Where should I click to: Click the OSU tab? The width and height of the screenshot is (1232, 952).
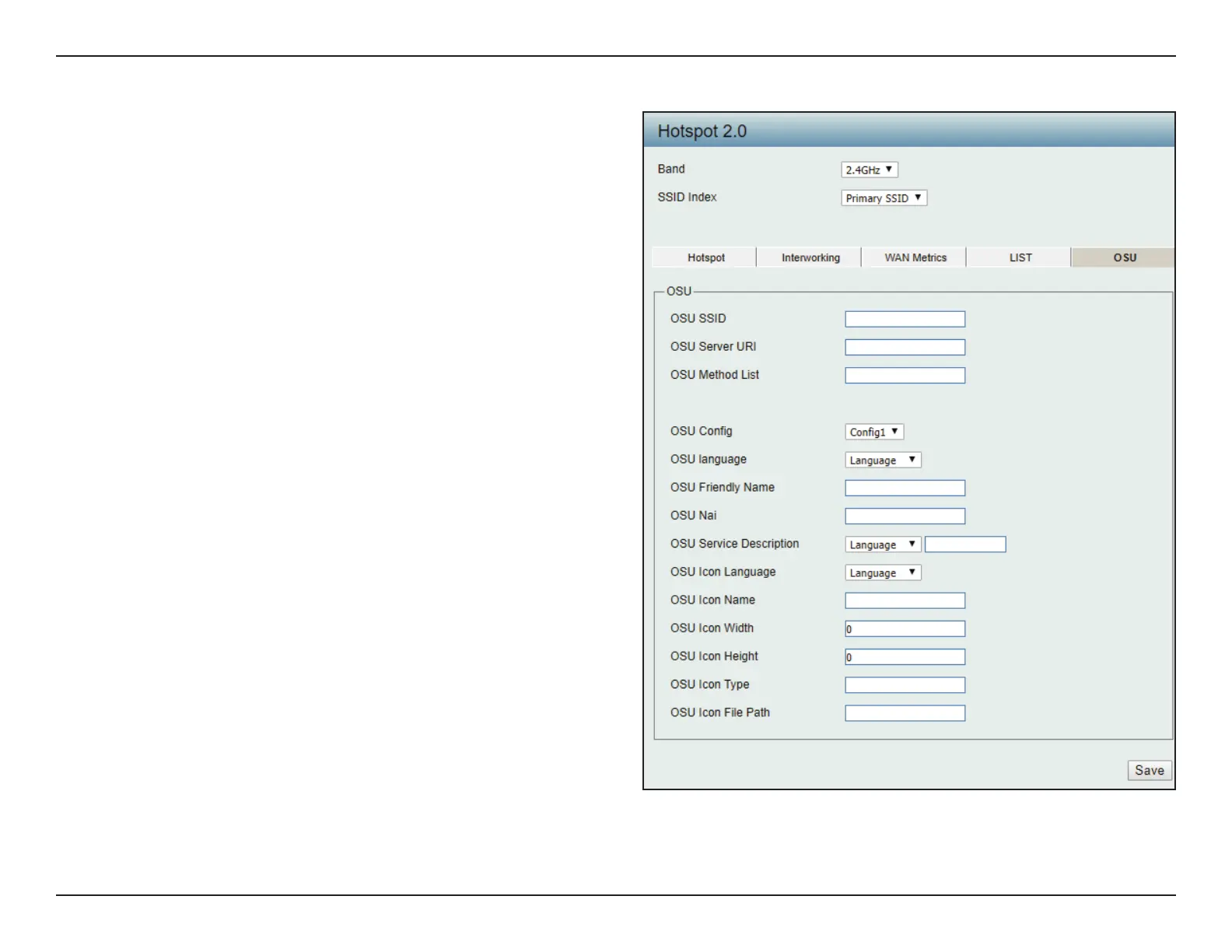click(x=1123, y=257)
